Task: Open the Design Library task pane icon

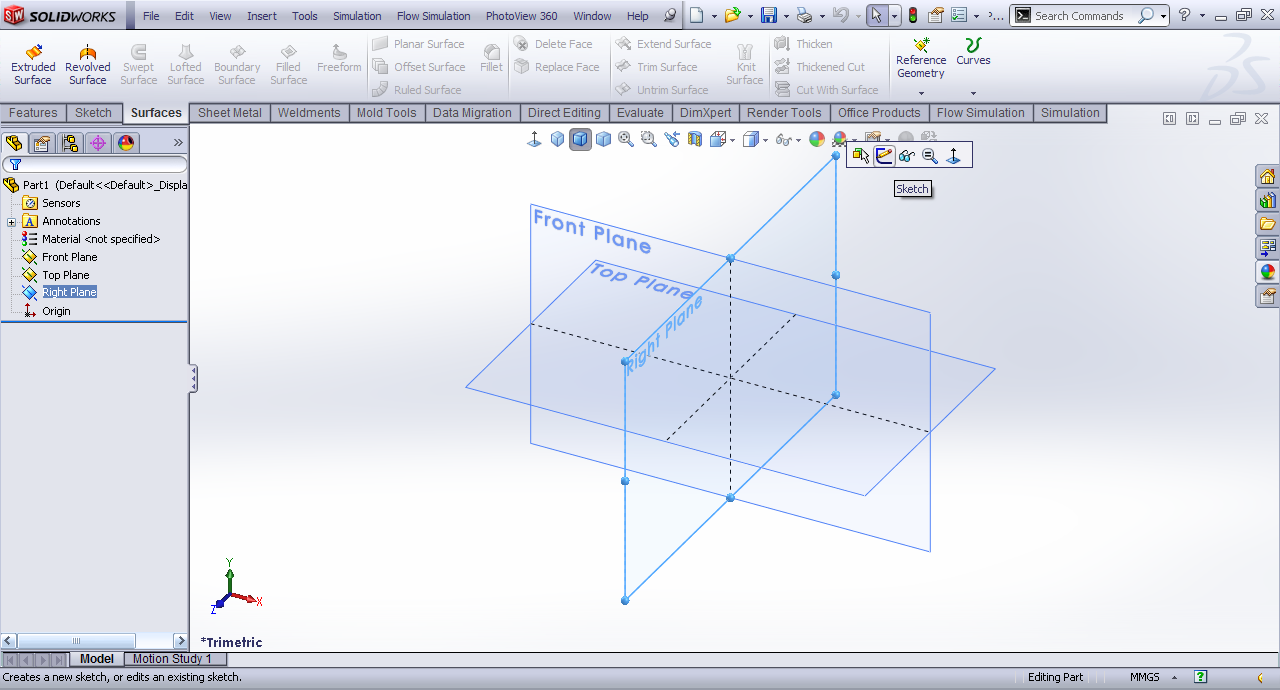Action: pos(1268,200)
